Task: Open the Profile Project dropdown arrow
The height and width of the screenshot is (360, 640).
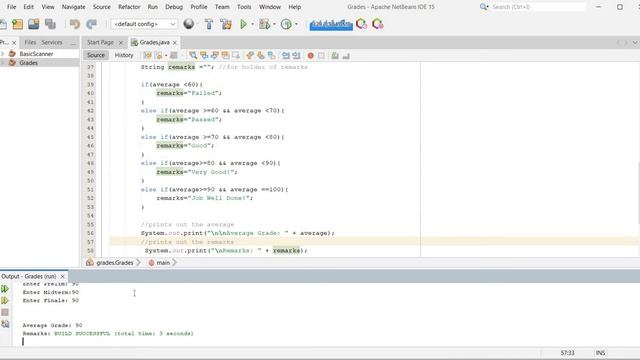Action: [296, 24]
